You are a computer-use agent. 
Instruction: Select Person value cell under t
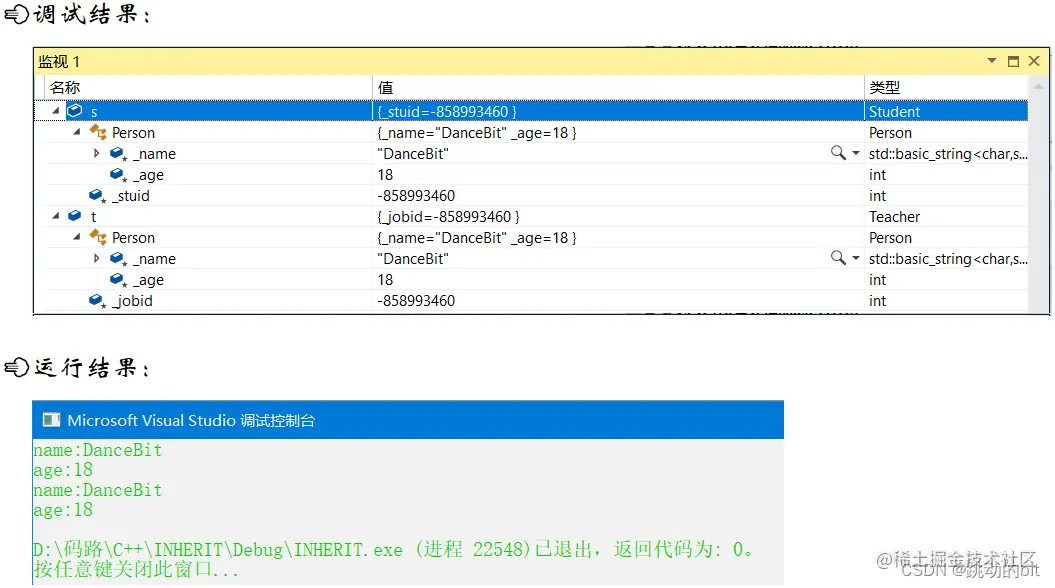pyautogui.click(x=476, y=238)
